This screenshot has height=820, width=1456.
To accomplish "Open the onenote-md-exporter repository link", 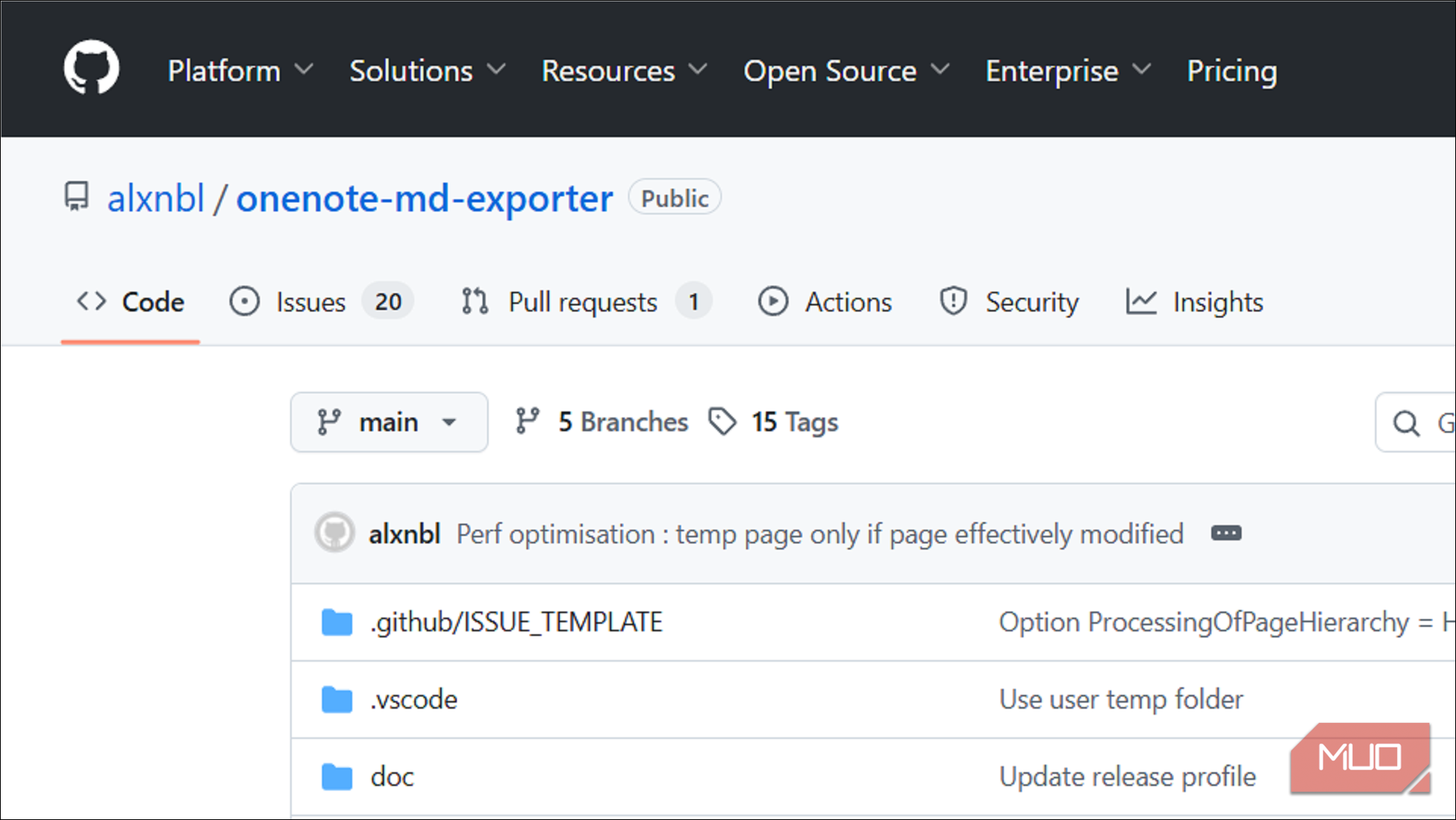I will 424,199.
